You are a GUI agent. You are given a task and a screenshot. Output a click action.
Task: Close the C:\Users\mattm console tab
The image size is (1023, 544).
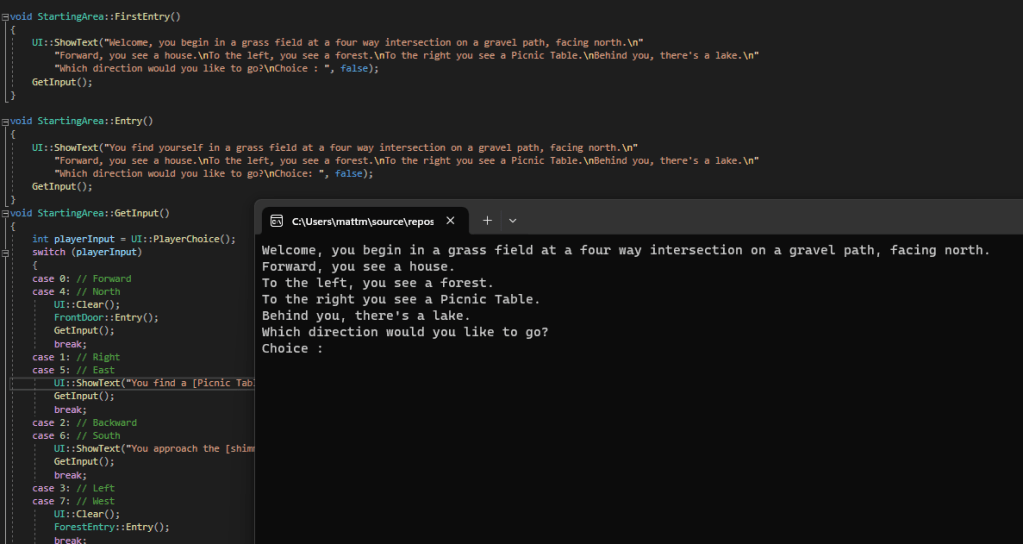pos(450,220)
